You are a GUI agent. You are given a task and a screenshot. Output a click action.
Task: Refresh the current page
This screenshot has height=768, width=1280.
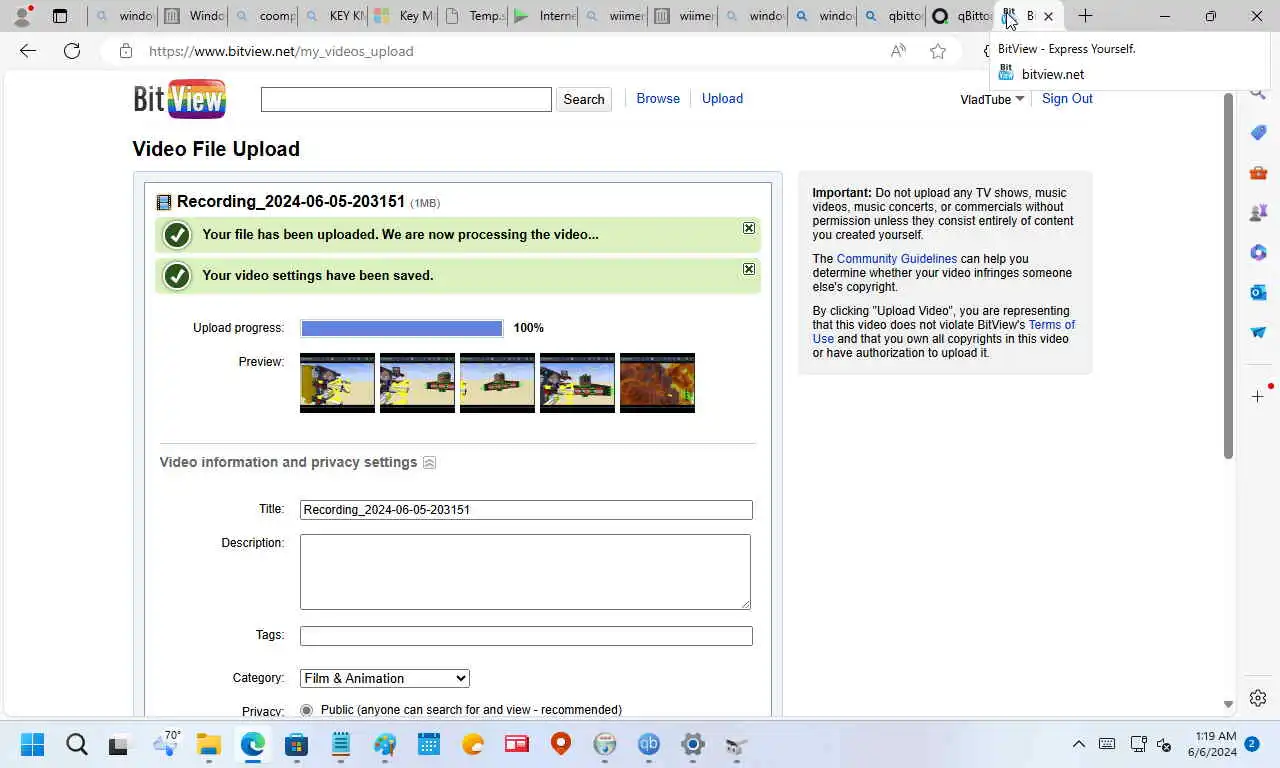point(72,51)
